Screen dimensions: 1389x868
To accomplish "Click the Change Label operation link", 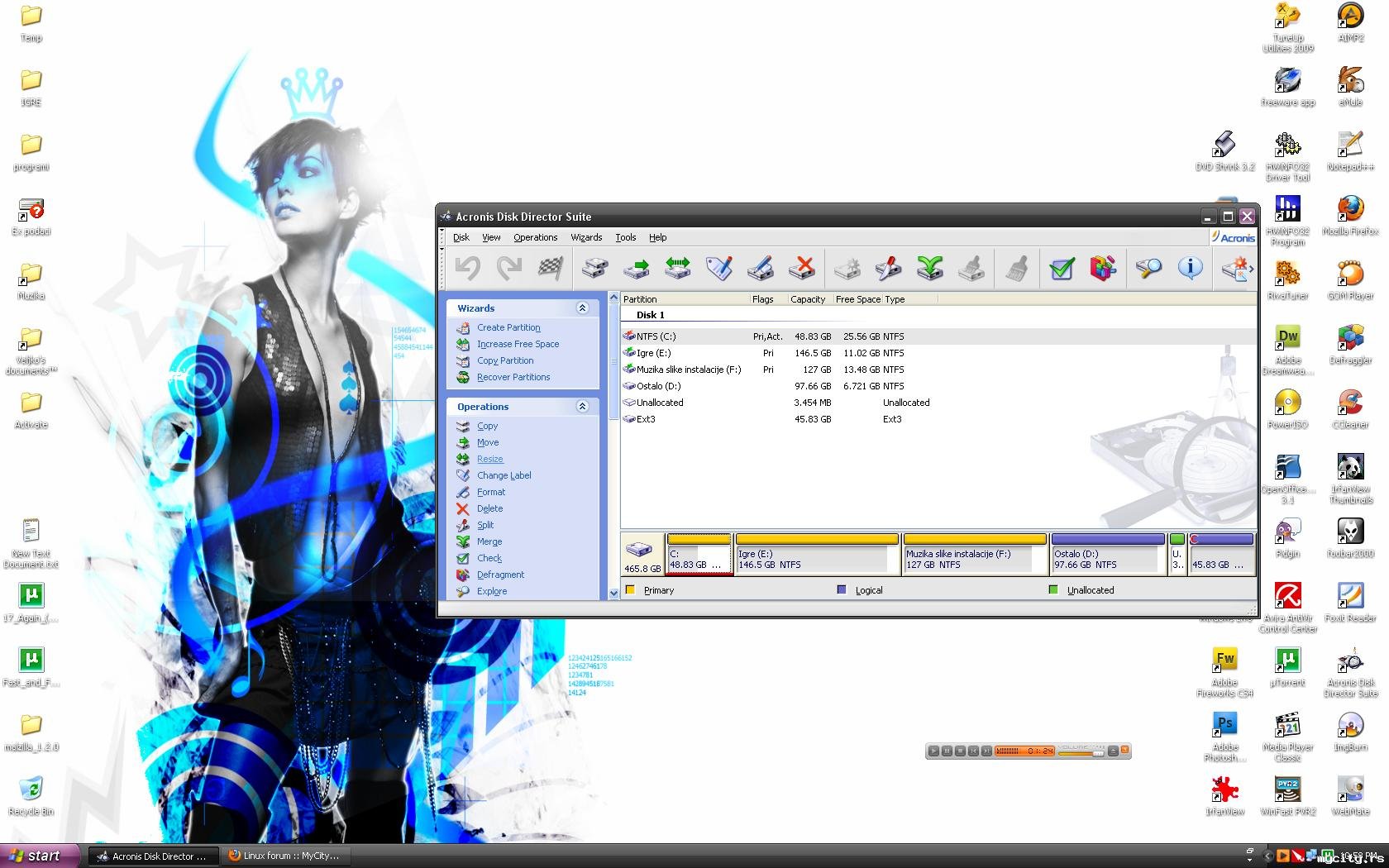I will click(x=504, y=475).
